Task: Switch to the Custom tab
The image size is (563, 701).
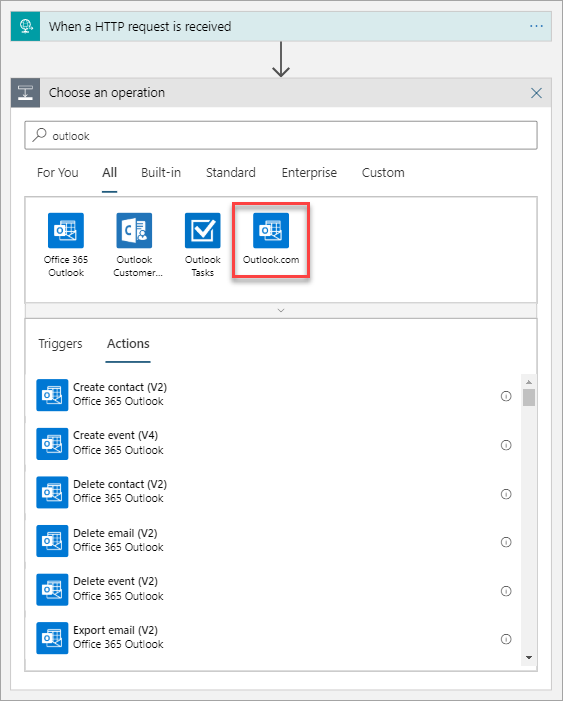Action: click(x=383, y=173)
